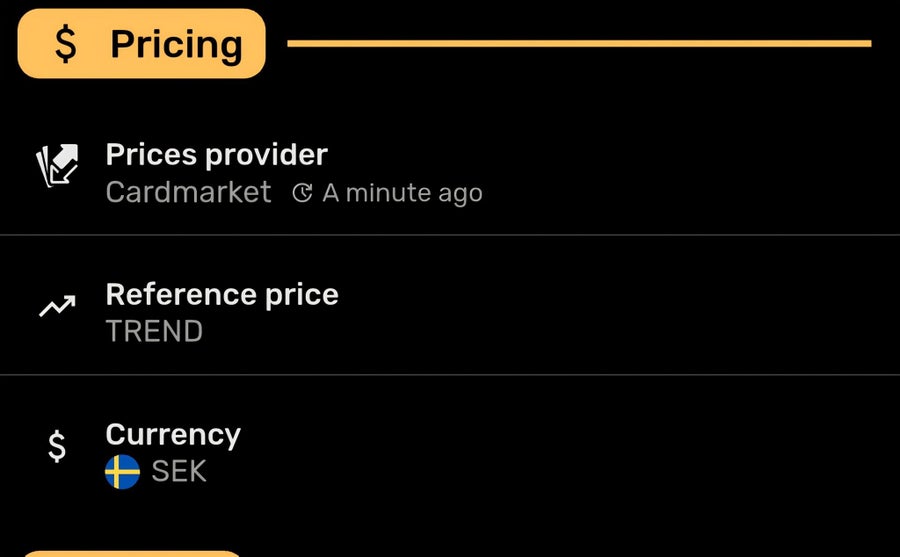900x557 pixels.
Task: Open the Prices provider setting
Action: [x=450, y=172]
